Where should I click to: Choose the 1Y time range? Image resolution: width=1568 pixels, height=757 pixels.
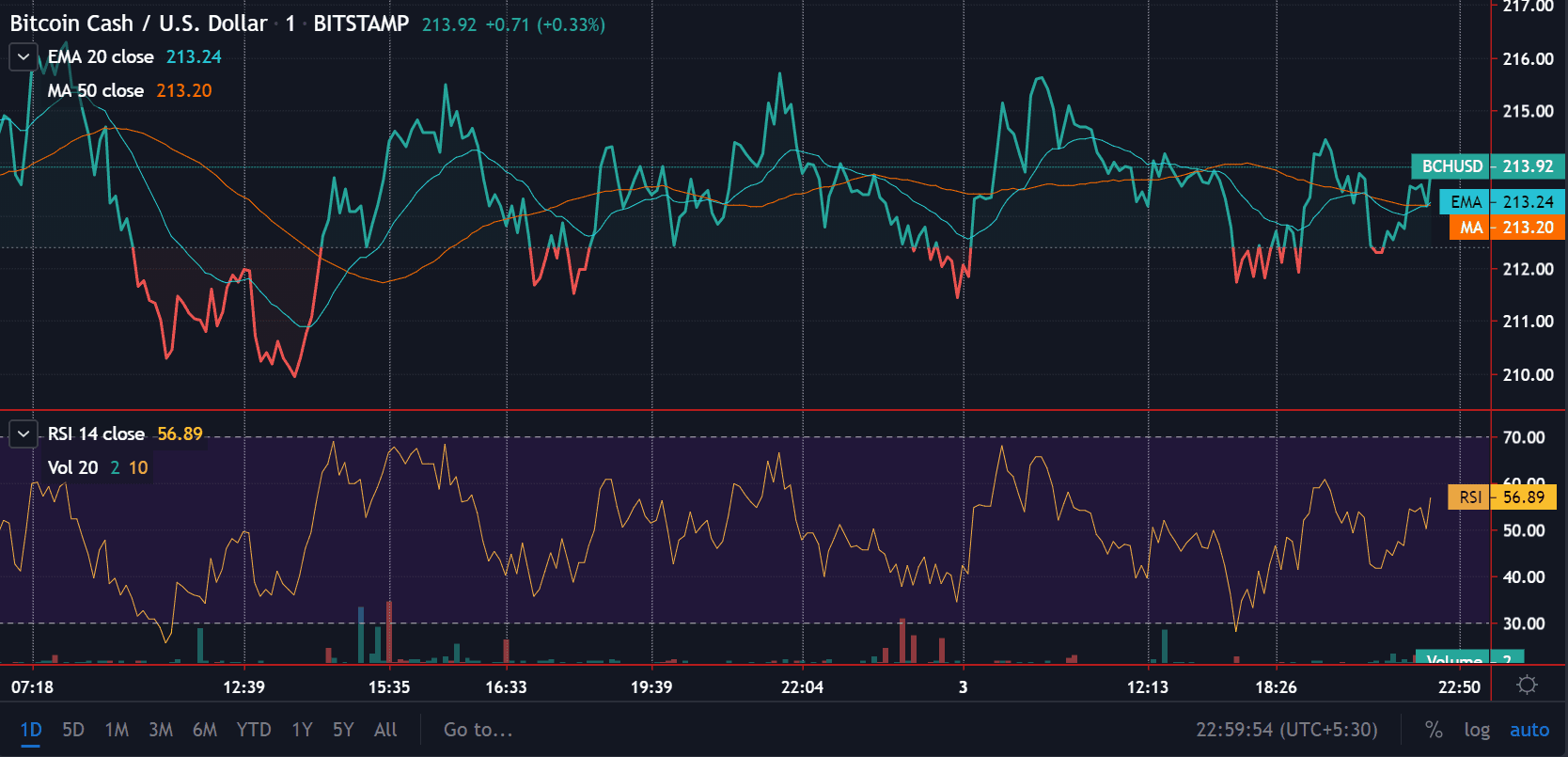(302, 730)
